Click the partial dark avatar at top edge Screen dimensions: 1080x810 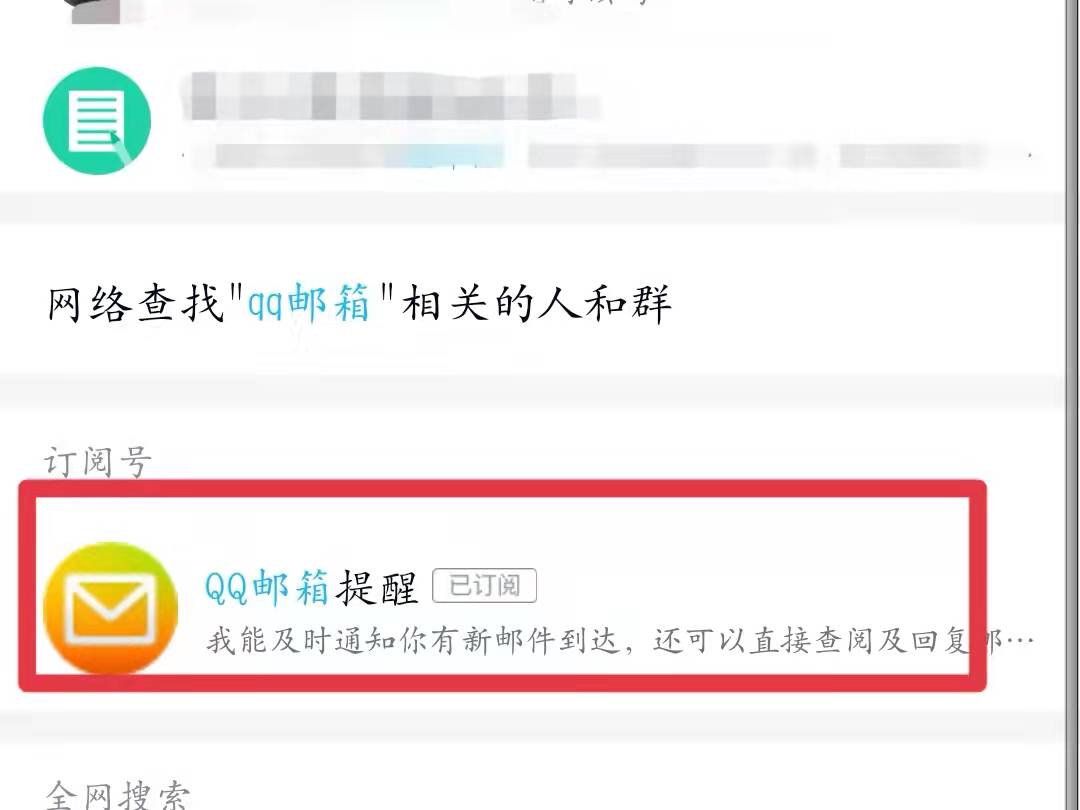click(96, 12)
